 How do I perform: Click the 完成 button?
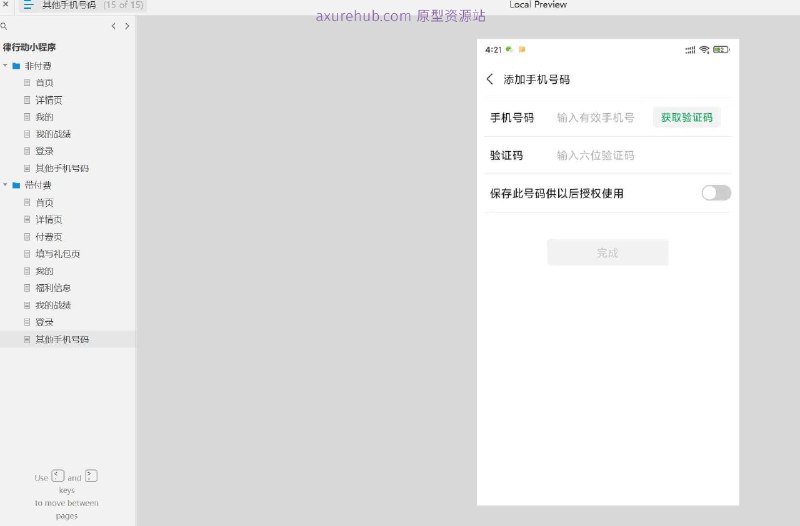click(x=608, y=253)
